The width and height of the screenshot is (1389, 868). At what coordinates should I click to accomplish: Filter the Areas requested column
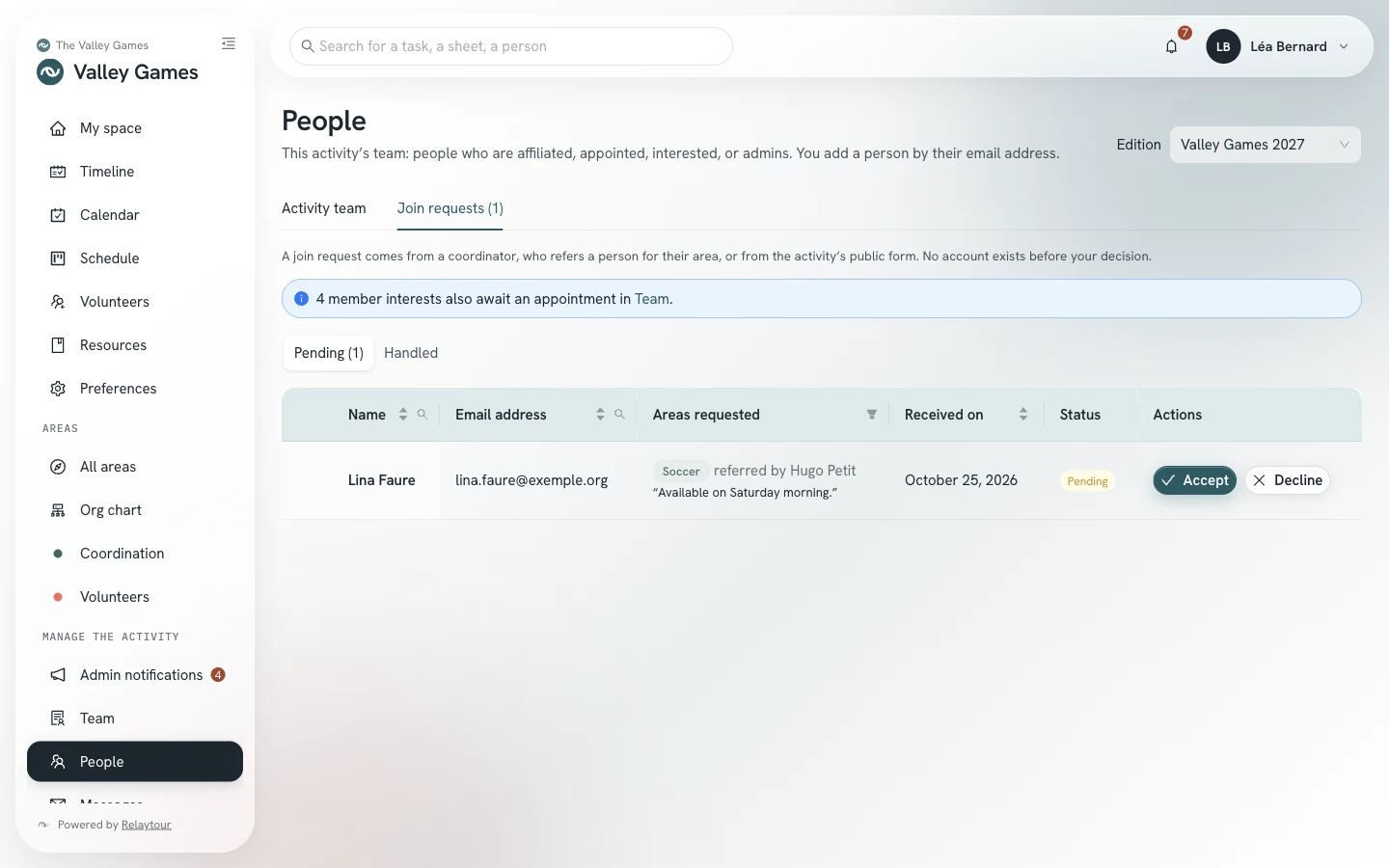[x=872, y=415]
